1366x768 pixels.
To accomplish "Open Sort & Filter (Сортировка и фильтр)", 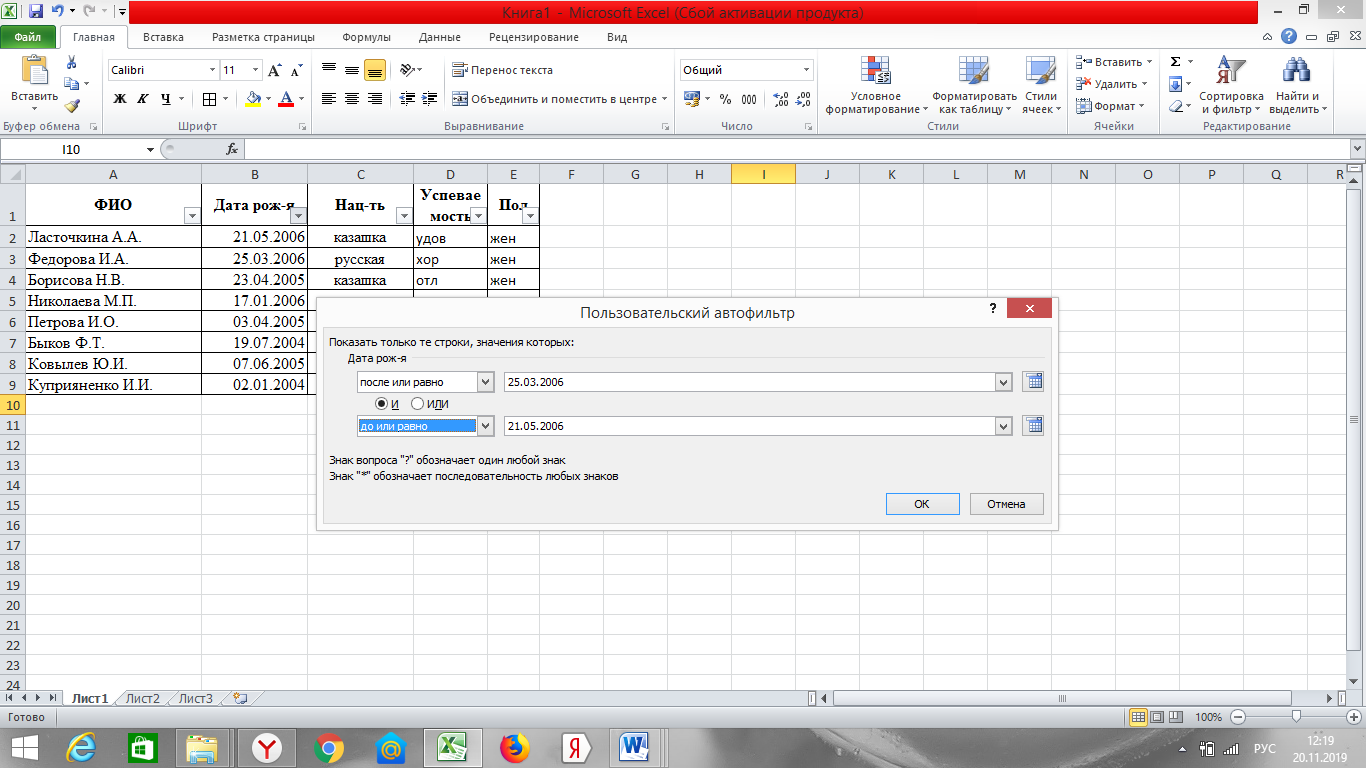I will point(1231,86).
